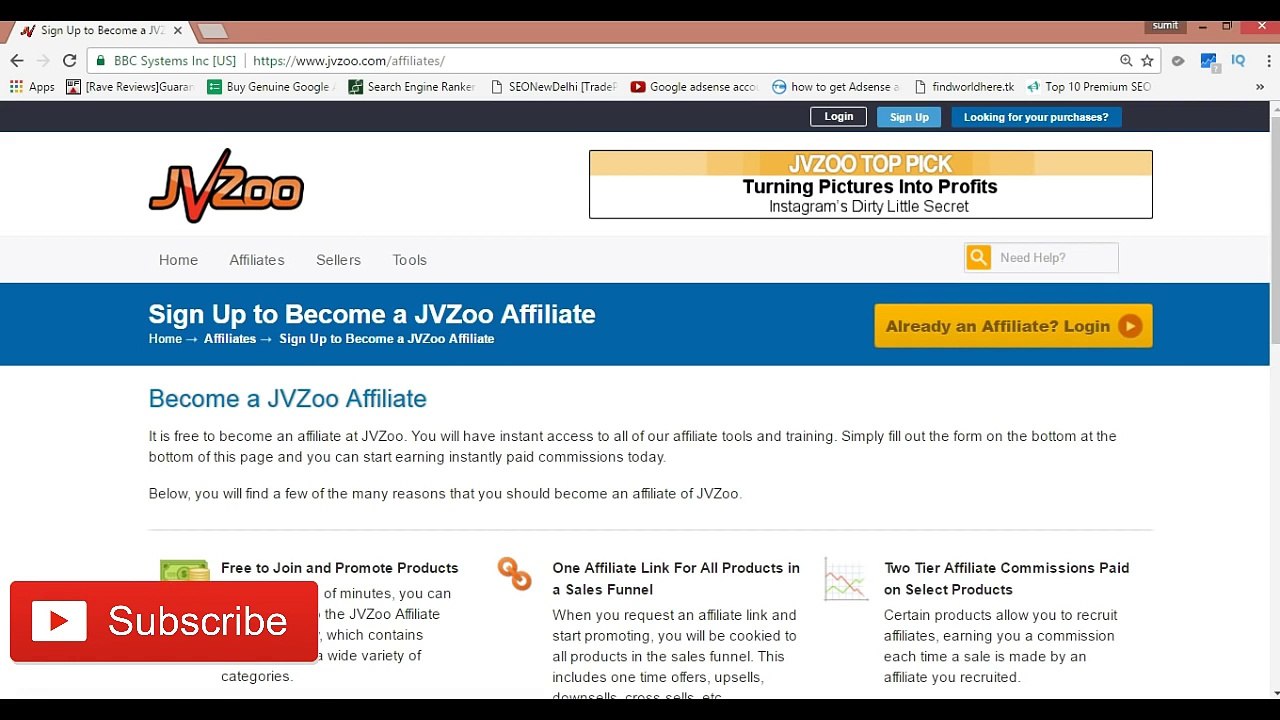Click the blue Sign Up button
Image resolution: width=1280 pixels, height=720 pixels.
(909, 117)
